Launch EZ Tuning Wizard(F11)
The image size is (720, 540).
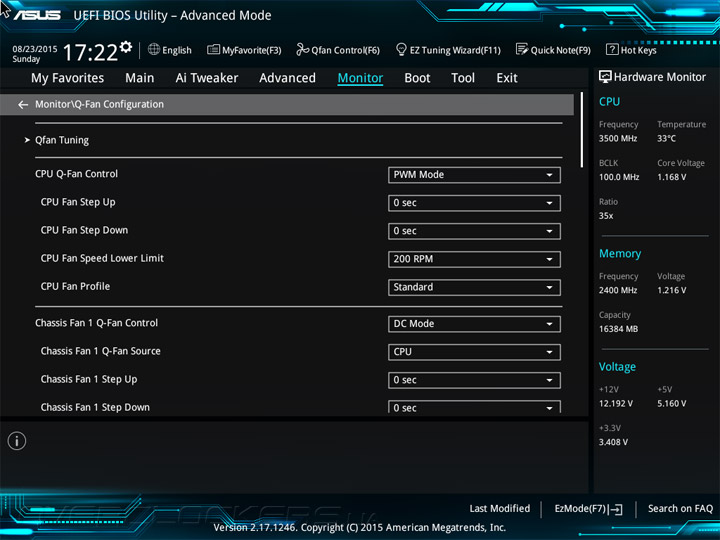(448, 50)
